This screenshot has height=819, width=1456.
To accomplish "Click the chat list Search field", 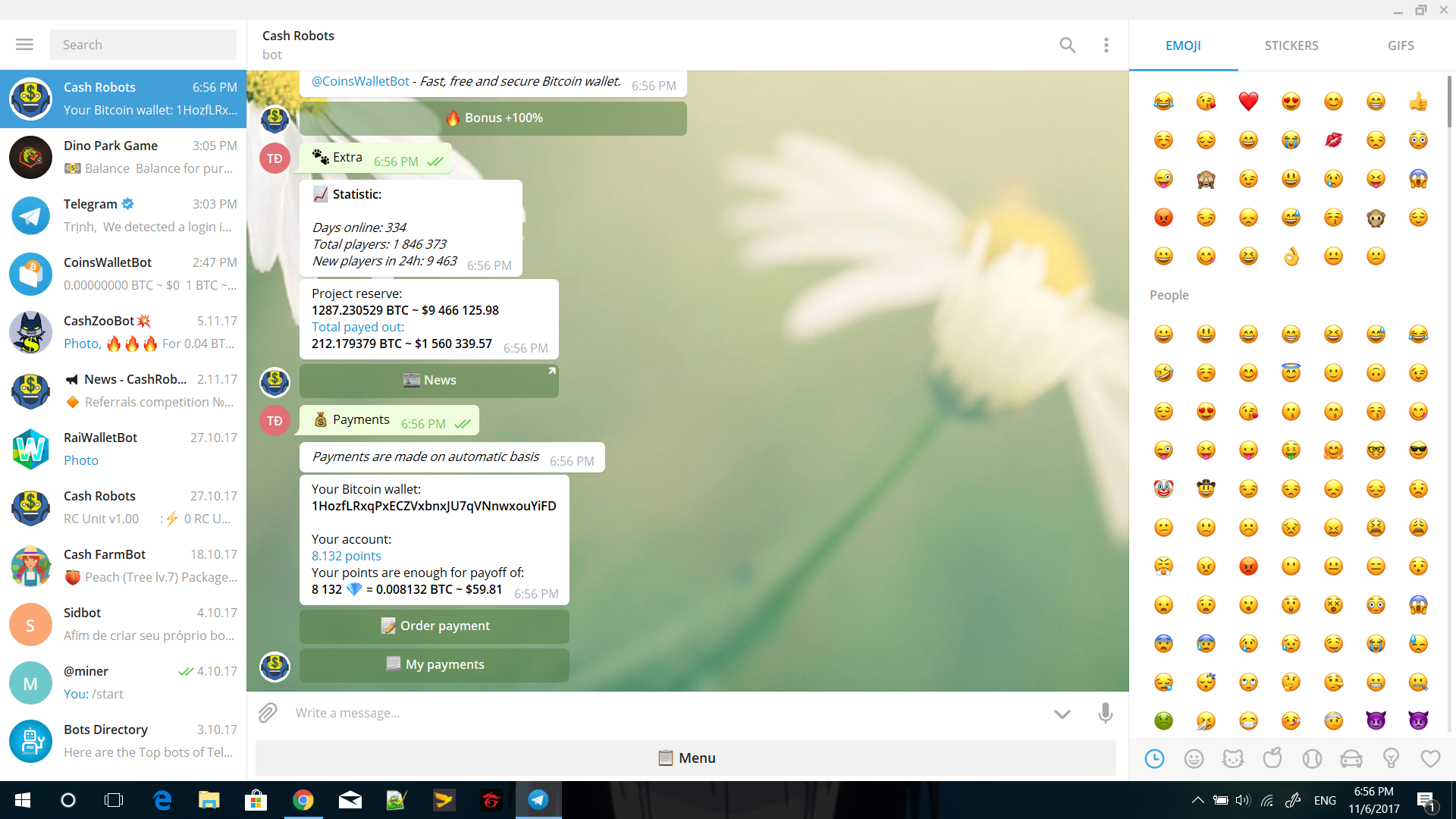I will point(143,45).
